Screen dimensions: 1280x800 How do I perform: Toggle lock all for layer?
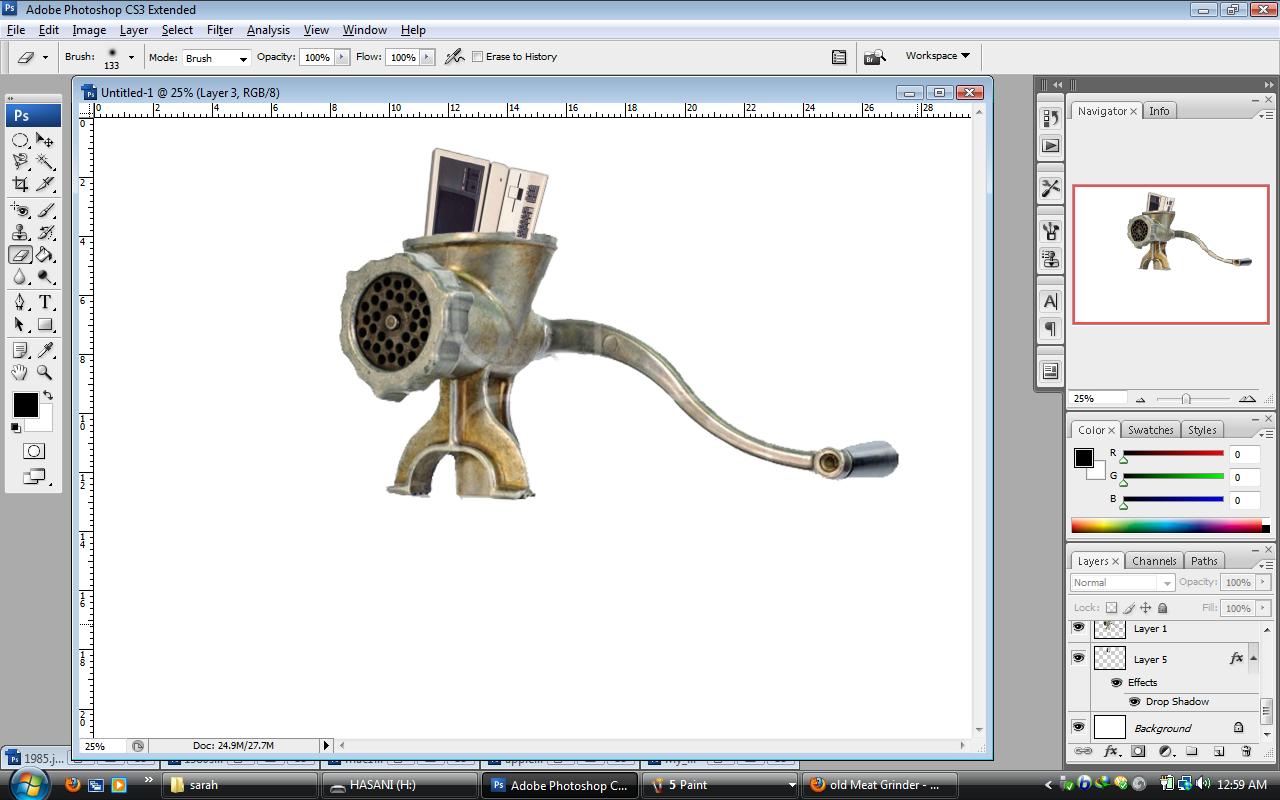click(x=1162, y=608)
